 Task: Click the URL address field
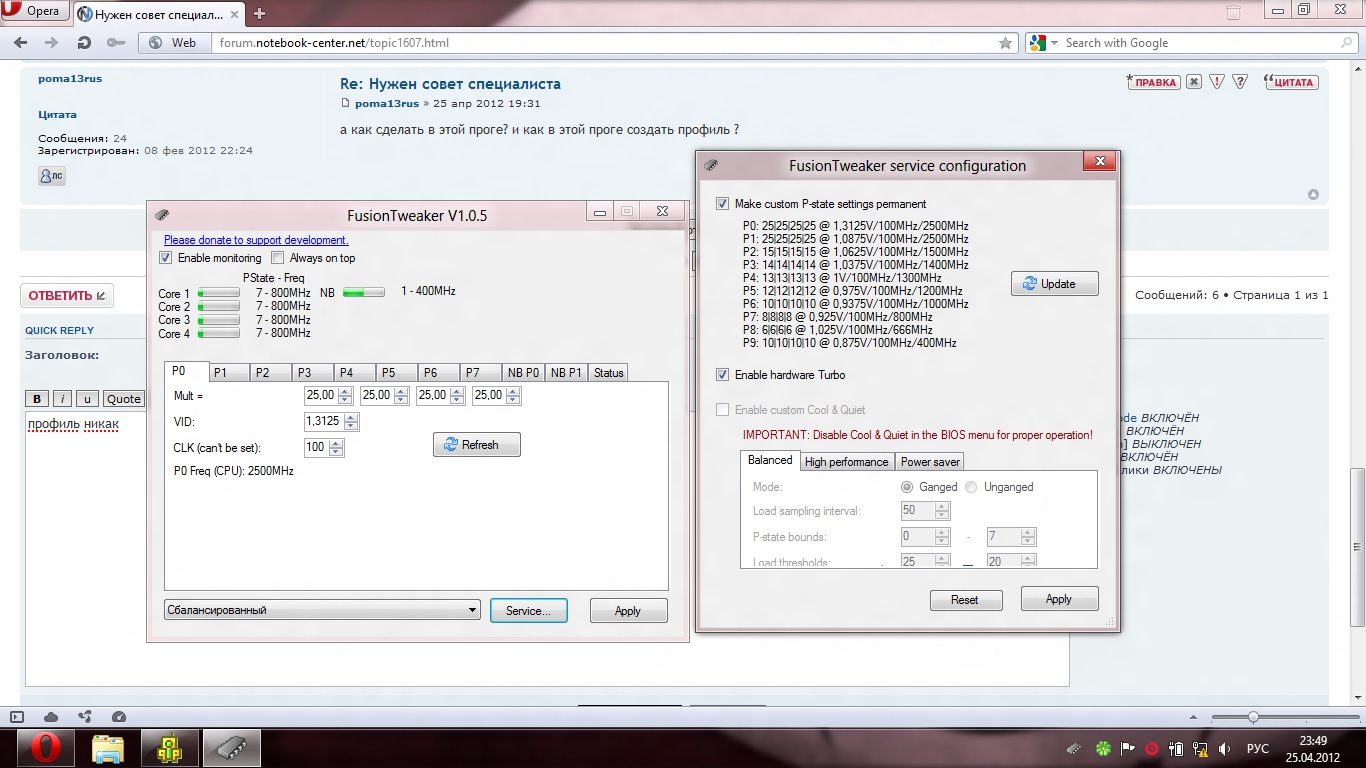(606, 43)
